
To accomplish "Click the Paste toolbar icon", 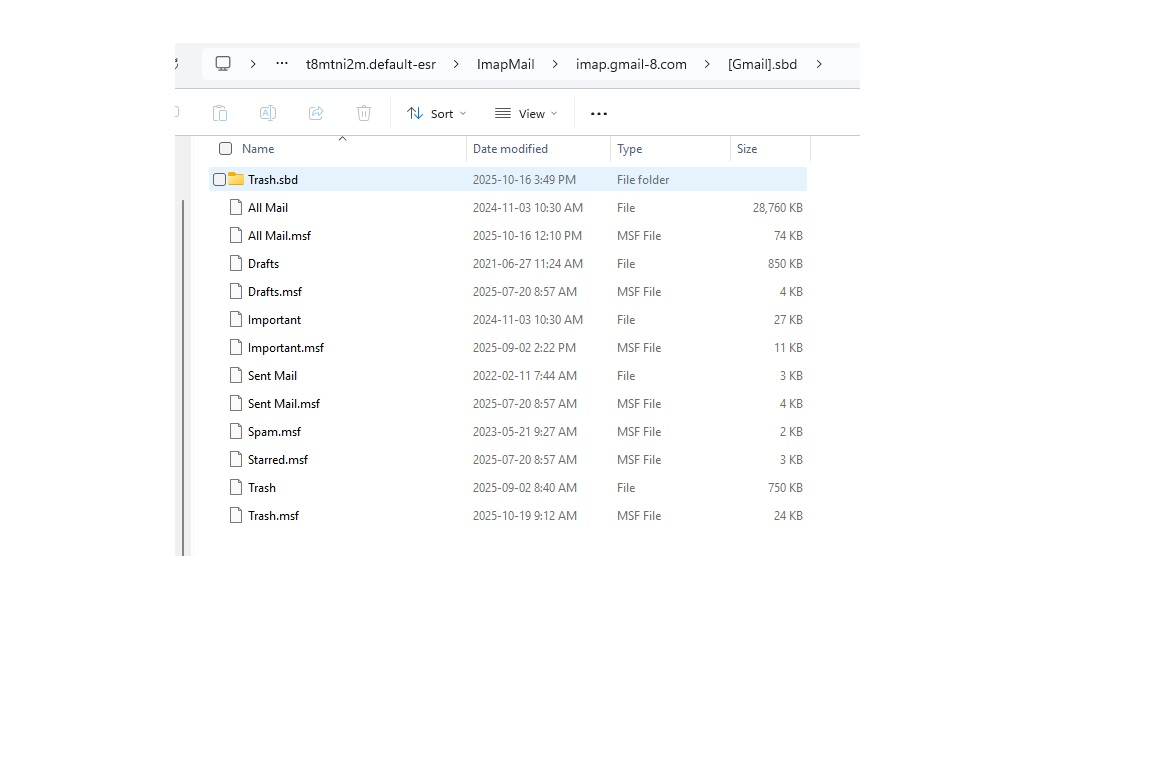I will [x=220, y=113].
